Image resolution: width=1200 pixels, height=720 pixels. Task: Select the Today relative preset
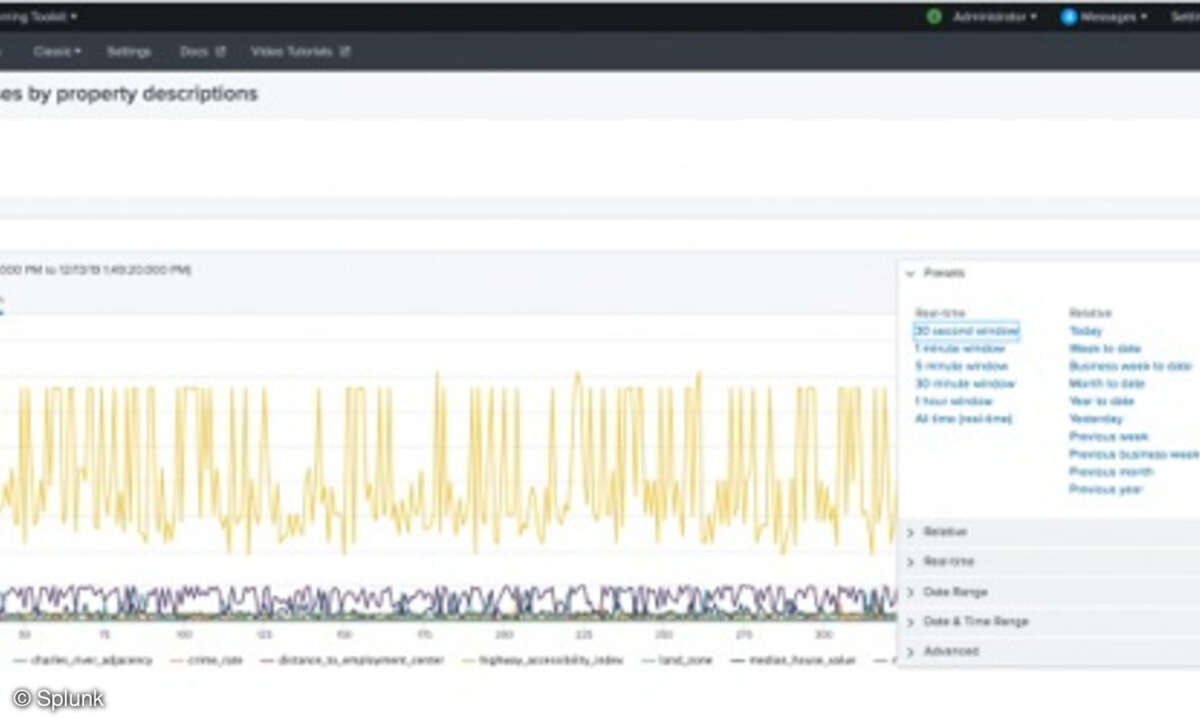point(1085,331)
